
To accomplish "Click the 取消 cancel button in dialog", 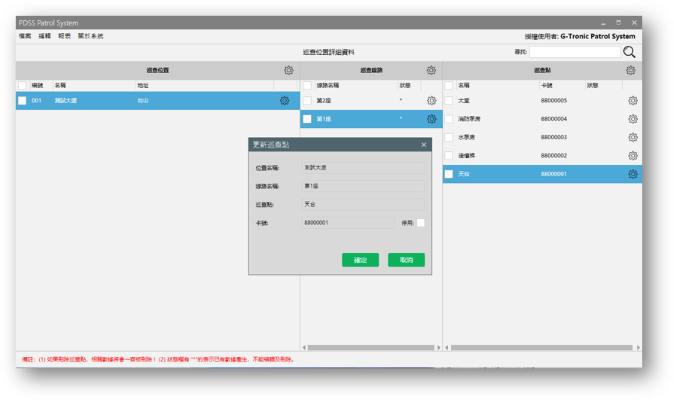I will pos(406,260).
